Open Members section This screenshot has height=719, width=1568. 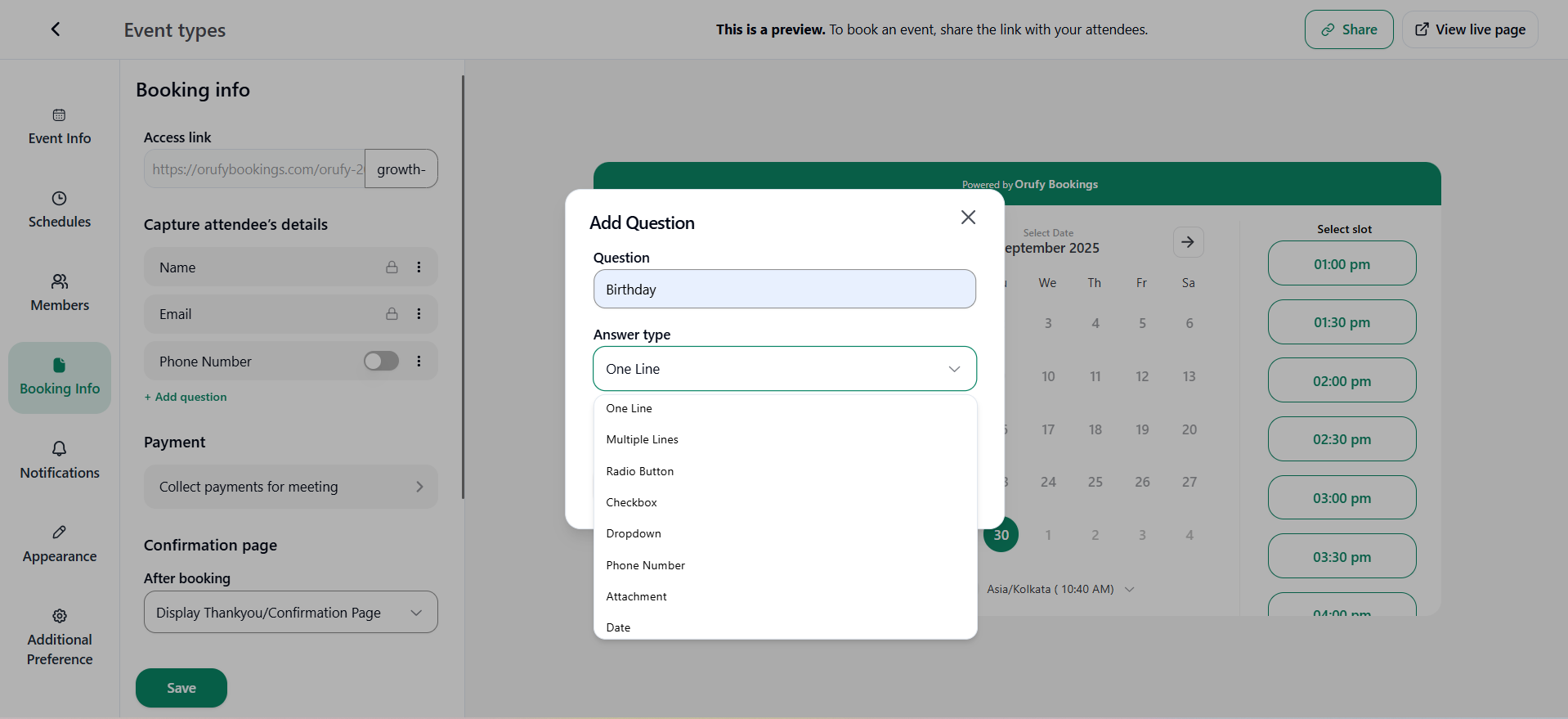60,294
